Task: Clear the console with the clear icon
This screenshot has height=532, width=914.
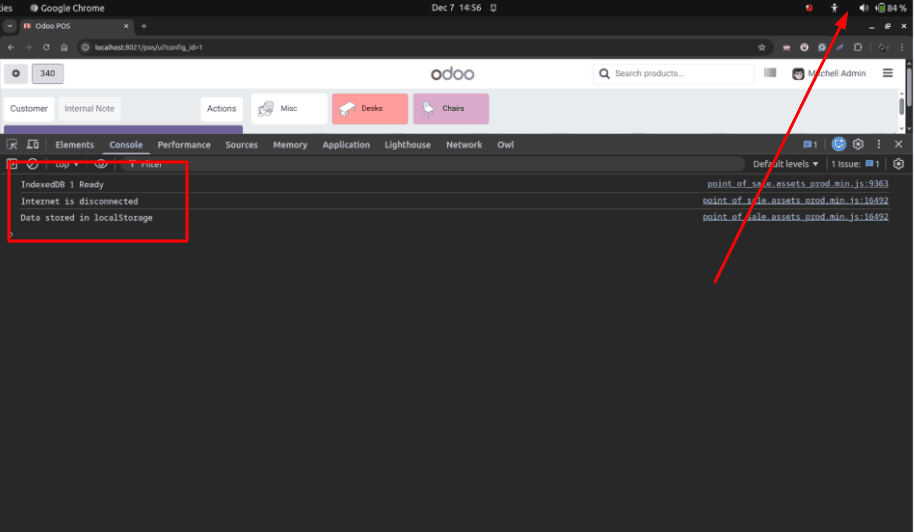Action: tap(33, 164)
